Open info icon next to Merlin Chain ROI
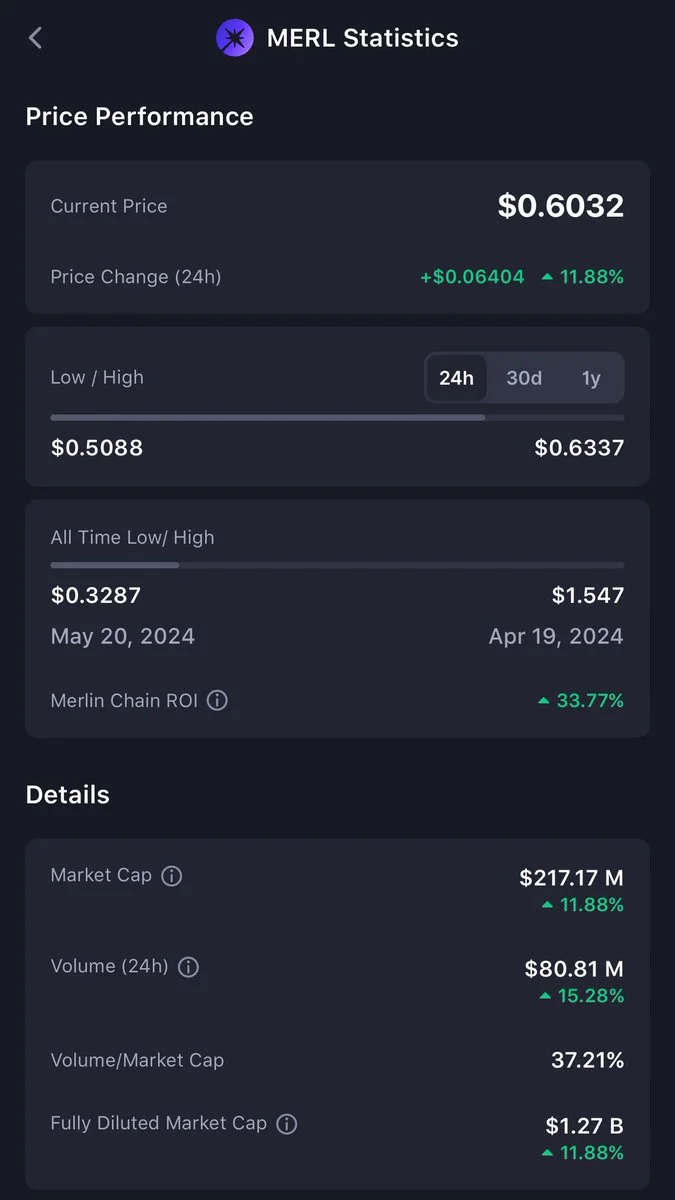Screen dimensions: 675x1200 click(217, 701)
